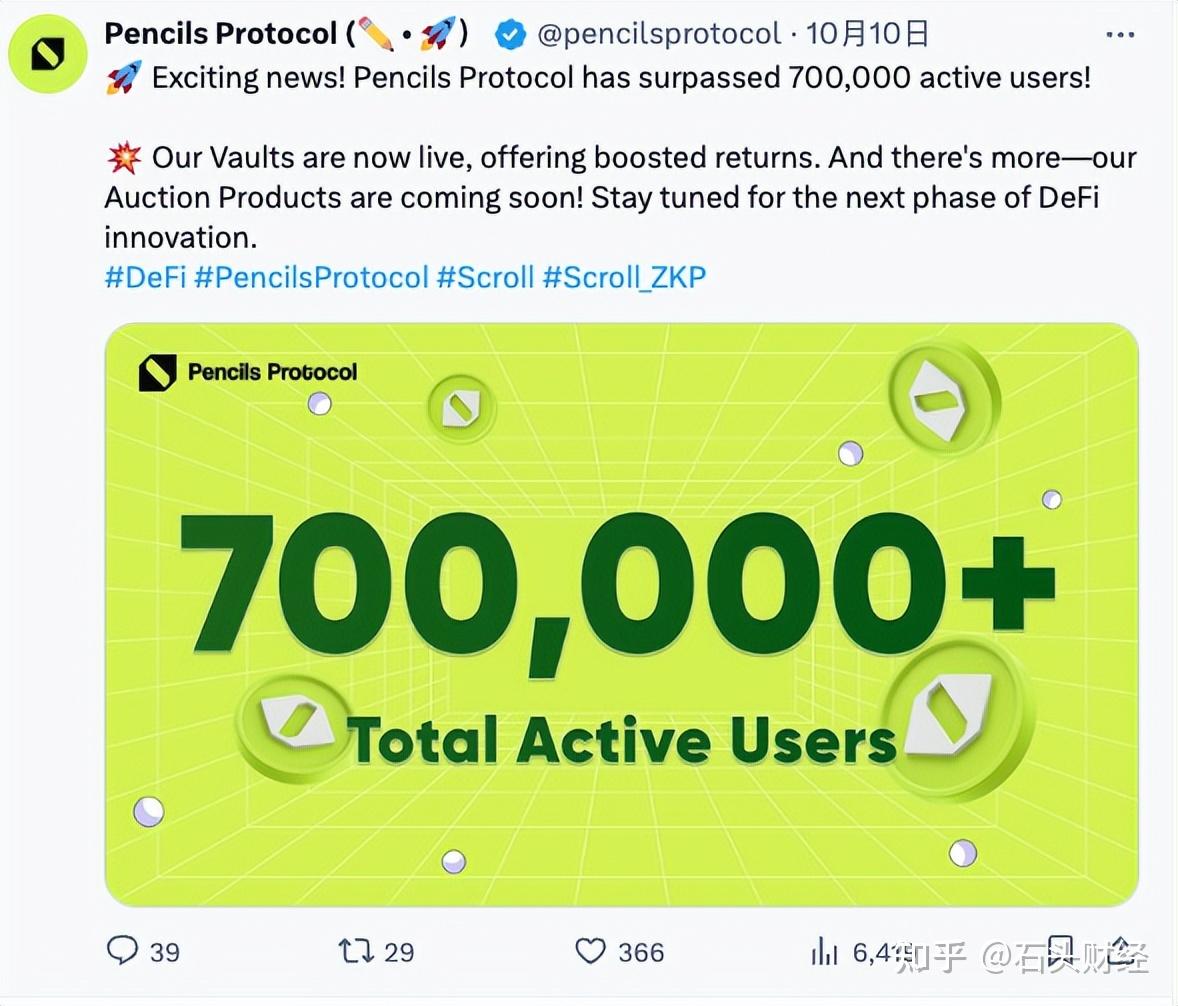
Task: Click the 39 replies count
Action: point(164,952)
